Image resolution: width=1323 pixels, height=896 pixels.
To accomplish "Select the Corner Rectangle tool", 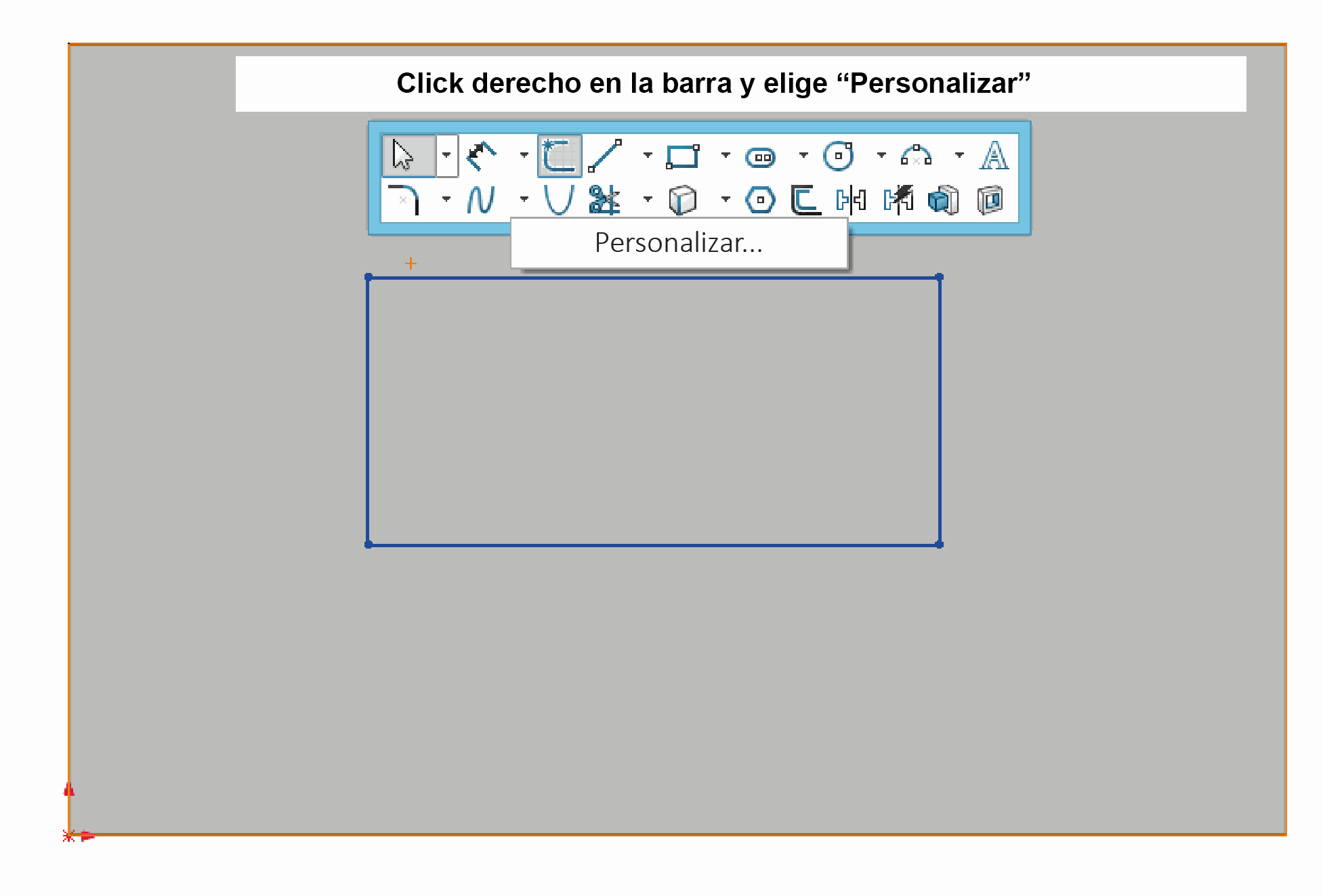I will coord(683,156).
